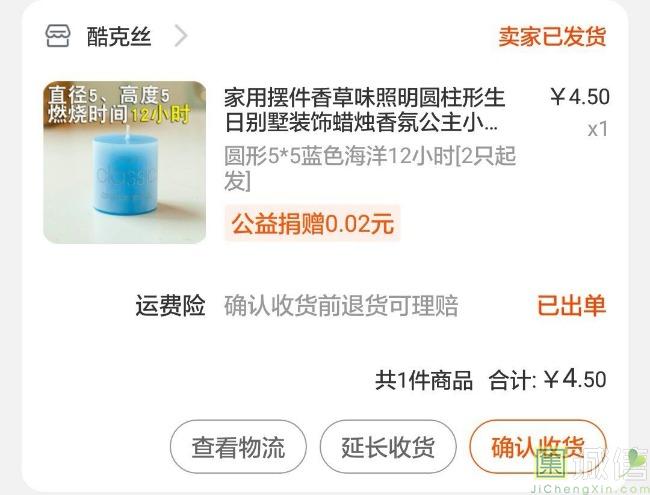Tap the 共1件商品 item count summary
650x495 pixels.
coord(424,380)
